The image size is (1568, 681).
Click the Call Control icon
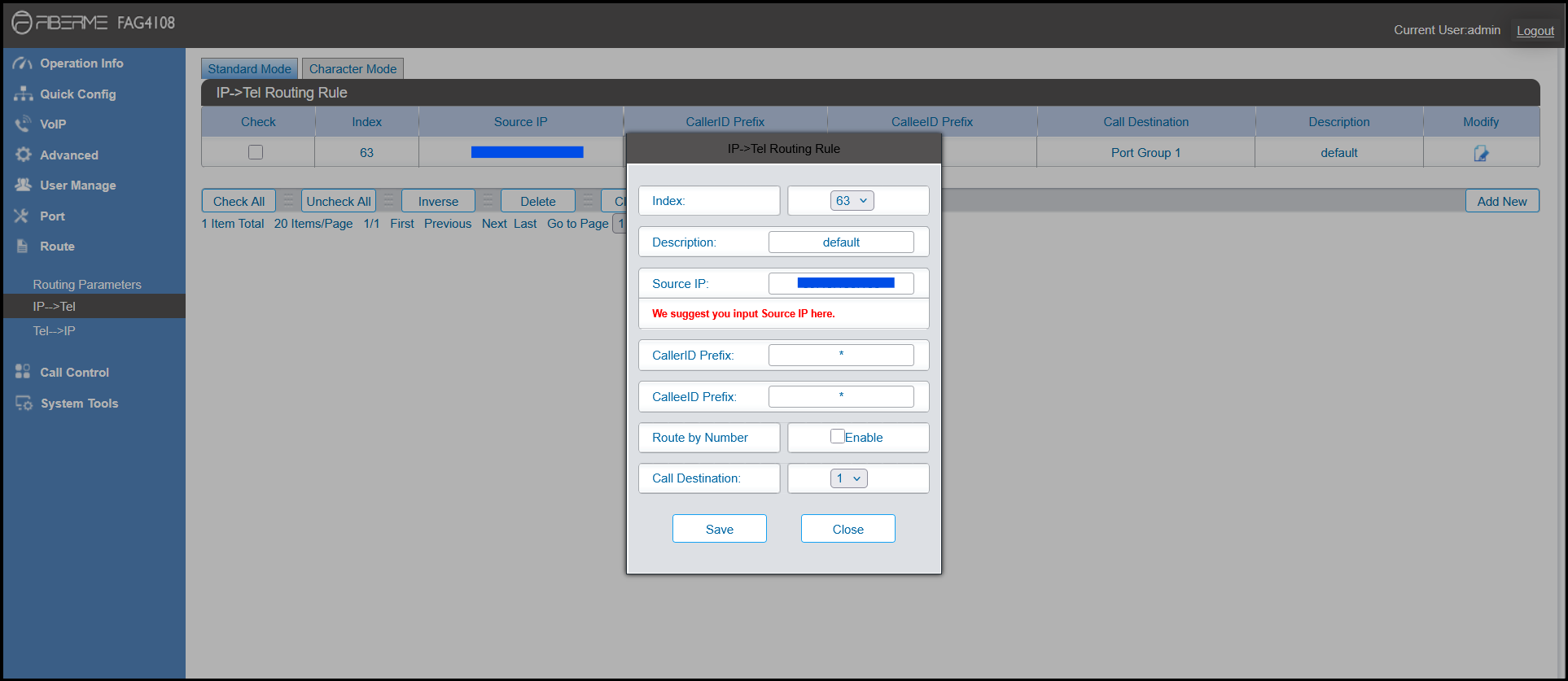pyautogui.click(x=23, y=372)
